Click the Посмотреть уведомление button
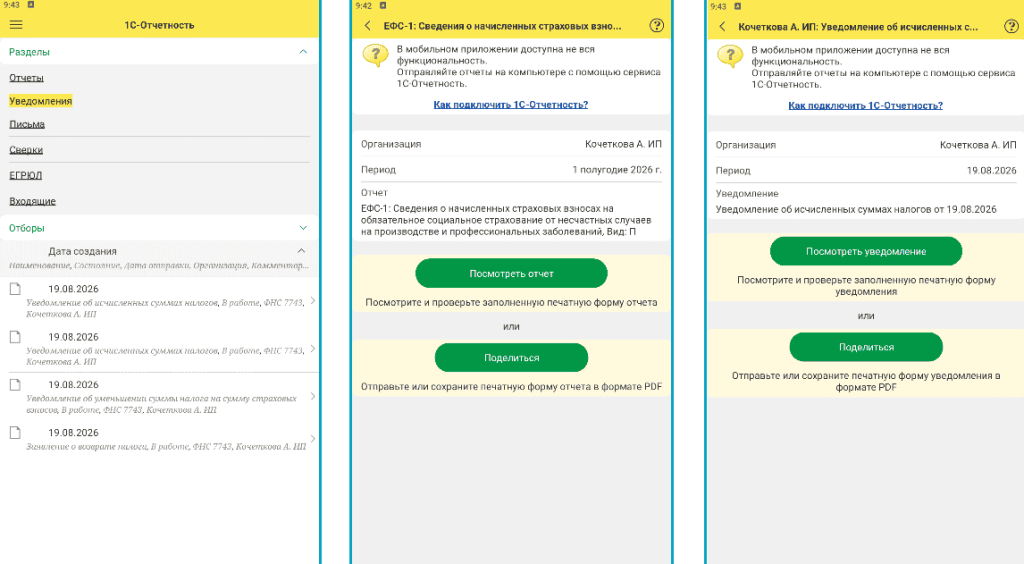1024x564 pixels. 866,251
